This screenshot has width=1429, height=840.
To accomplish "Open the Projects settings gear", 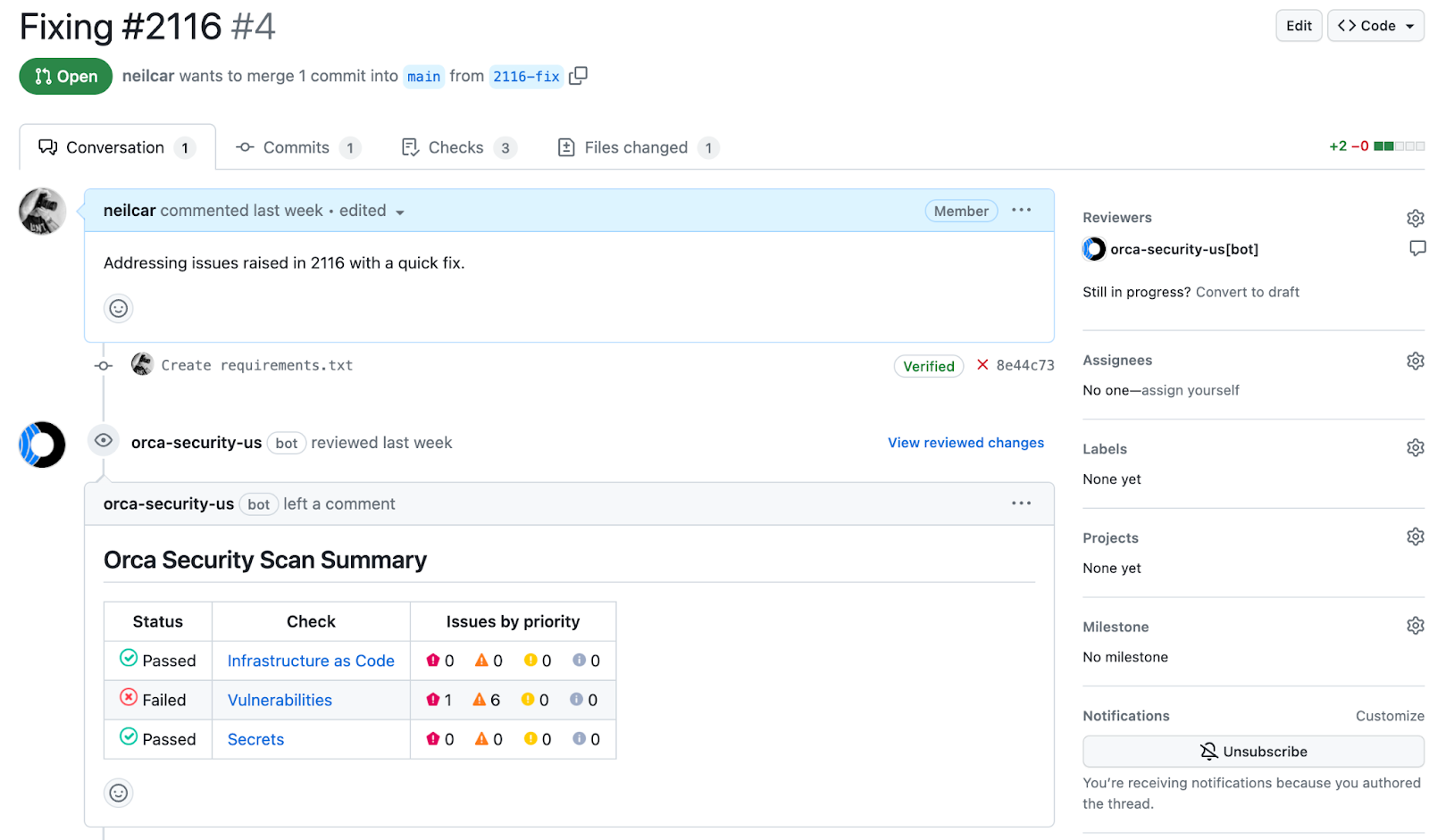I will 1414,536.
